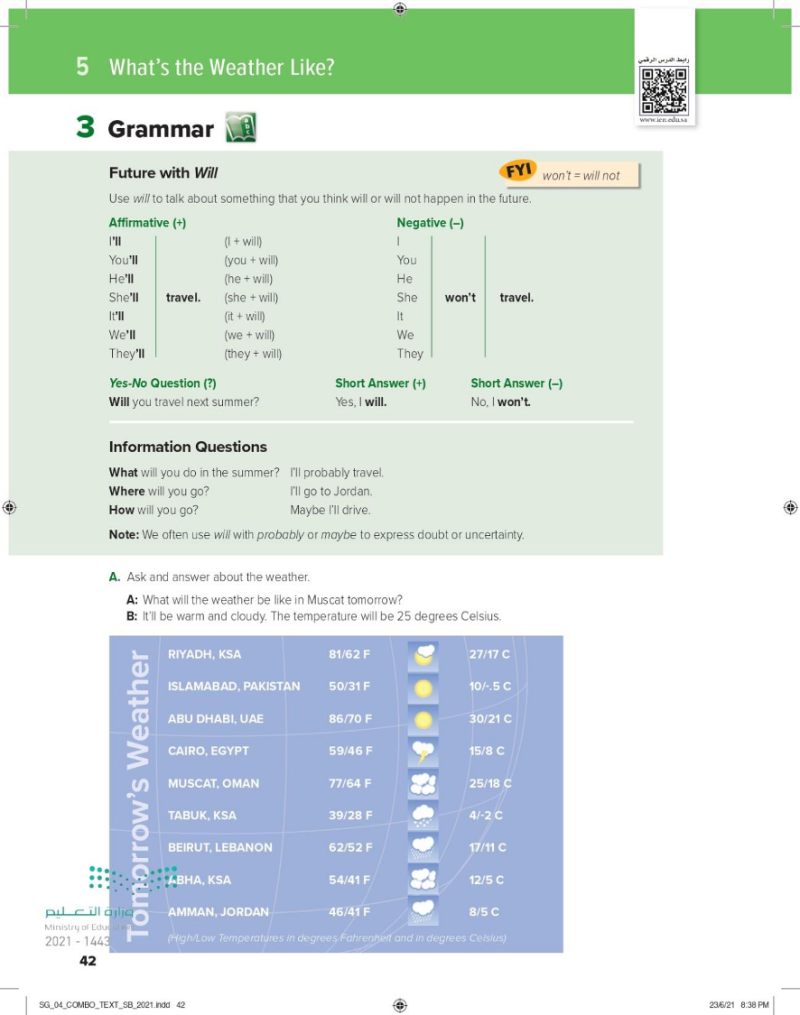Image resolution: width=800 pixels, height=1015 pixels.
Task: Click the green Grammar book icon
Action: 241,127
